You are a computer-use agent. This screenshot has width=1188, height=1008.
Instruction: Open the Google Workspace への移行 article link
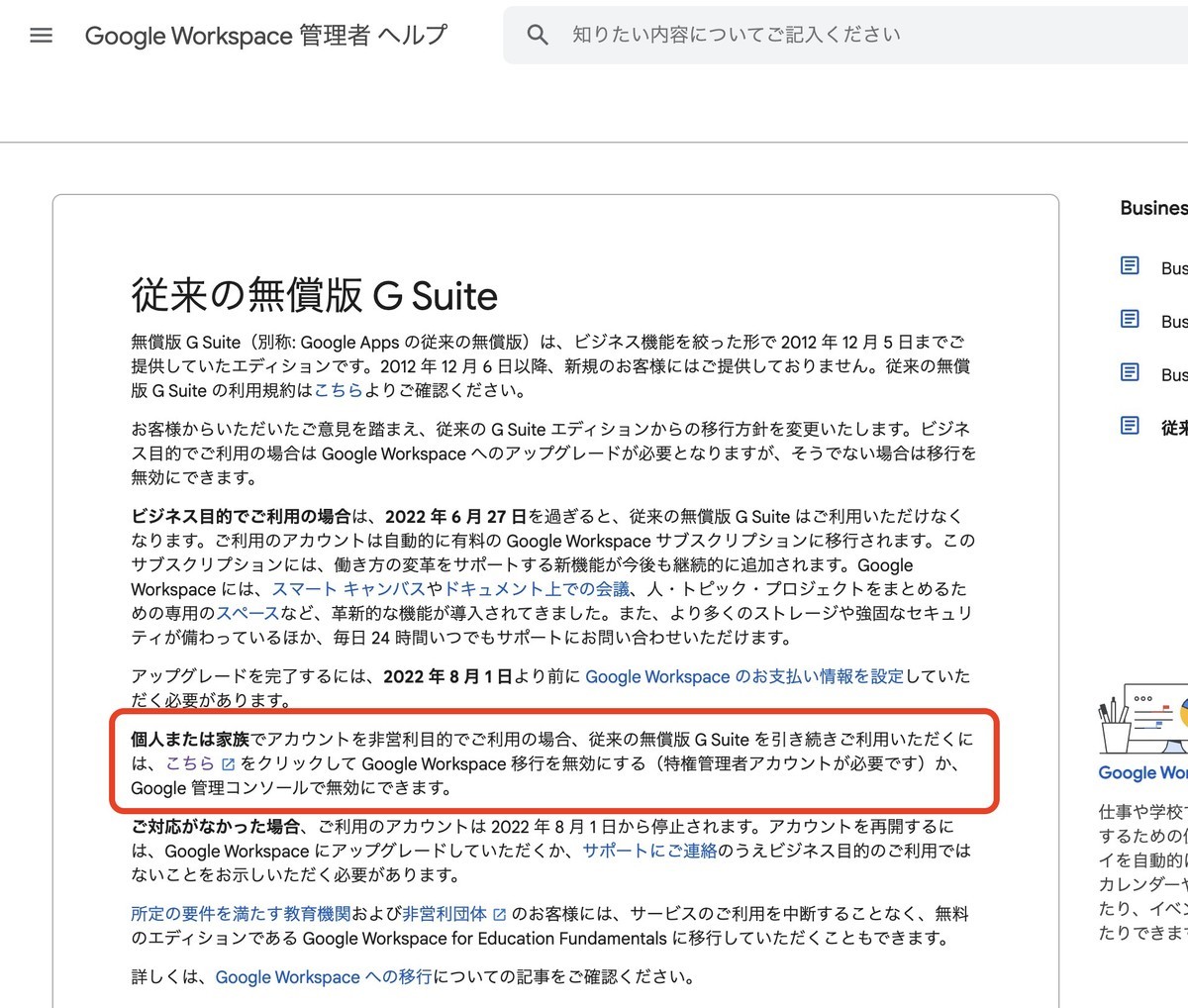pyautogui.click(x=324, y=977)
